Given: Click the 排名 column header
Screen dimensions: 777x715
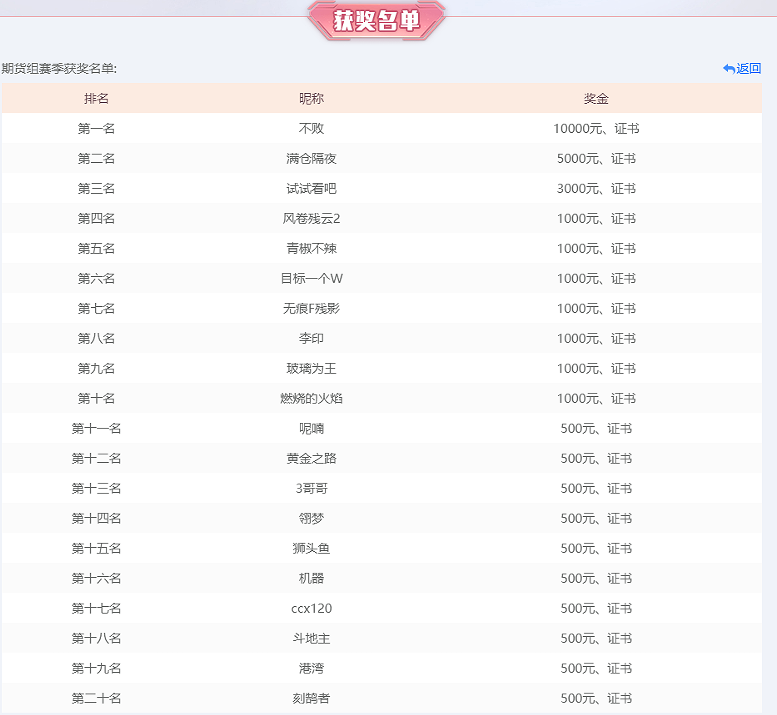Looking at the screenshot, I should coord(96,99).
